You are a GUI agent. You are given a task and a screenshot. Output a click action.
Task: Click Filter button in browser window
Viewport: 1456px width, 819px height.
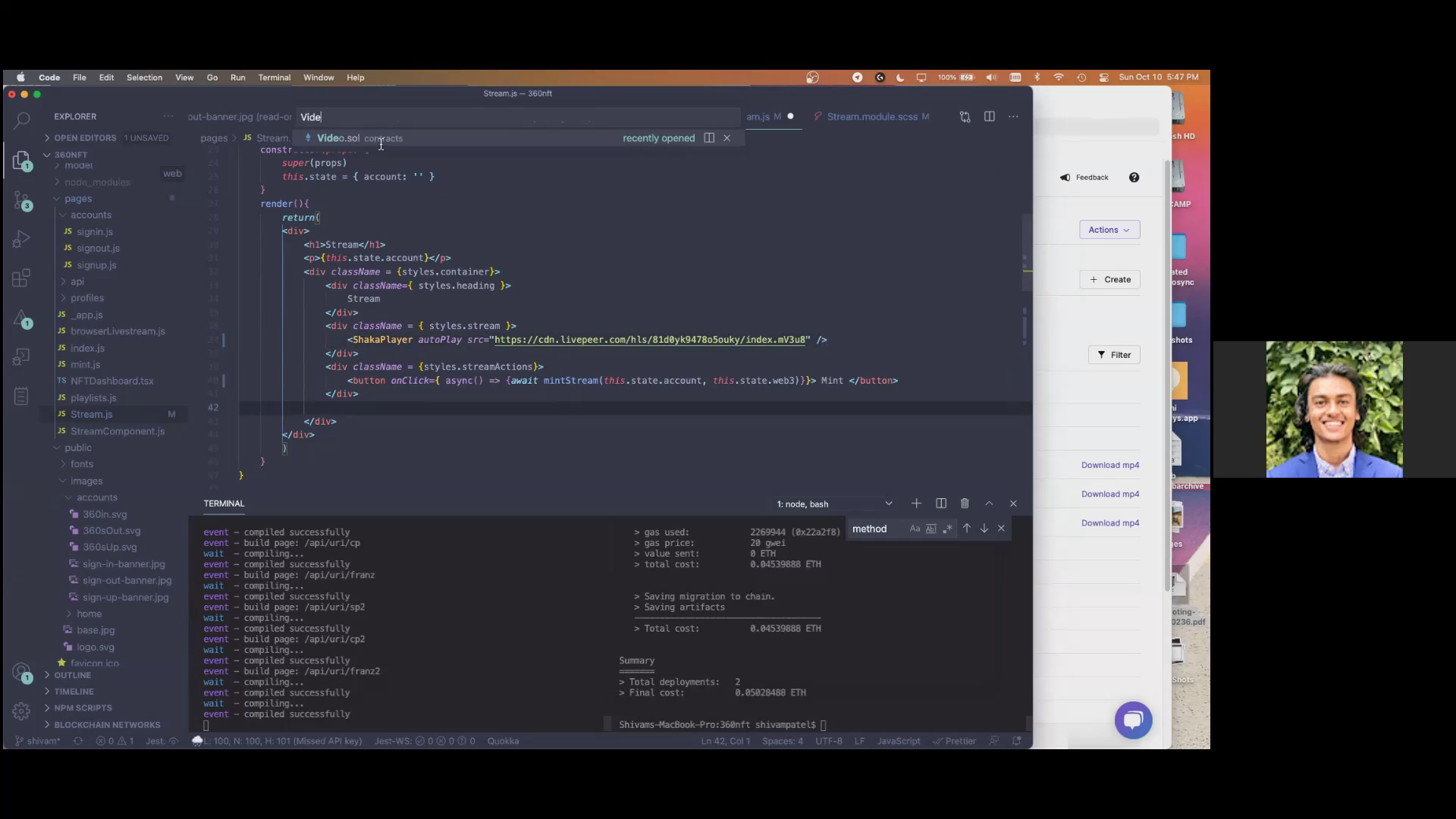[1114, 355]
